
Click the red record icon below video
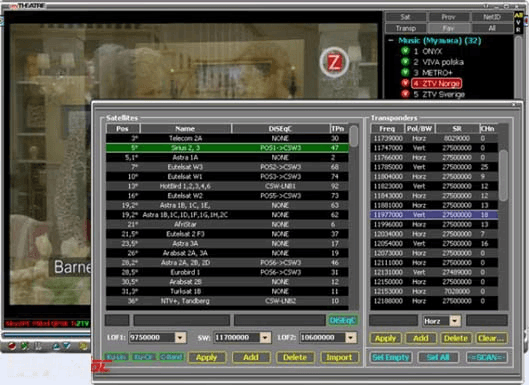click(x=12, y=346)
